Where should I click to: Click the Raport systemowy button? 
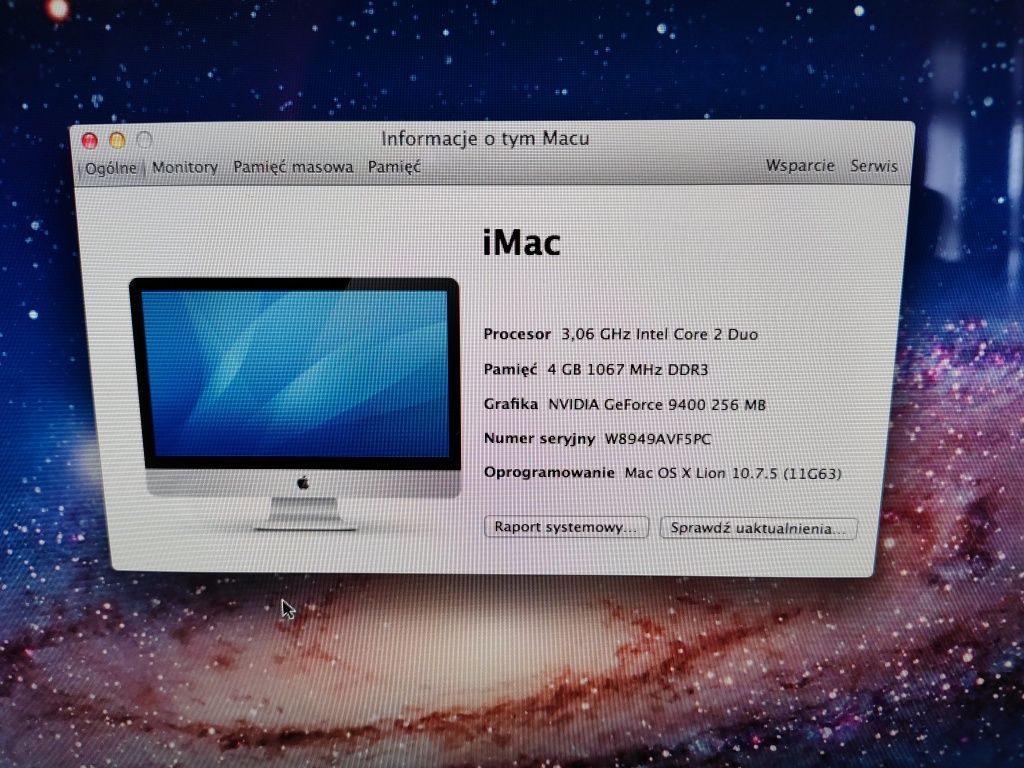point(566,527)
